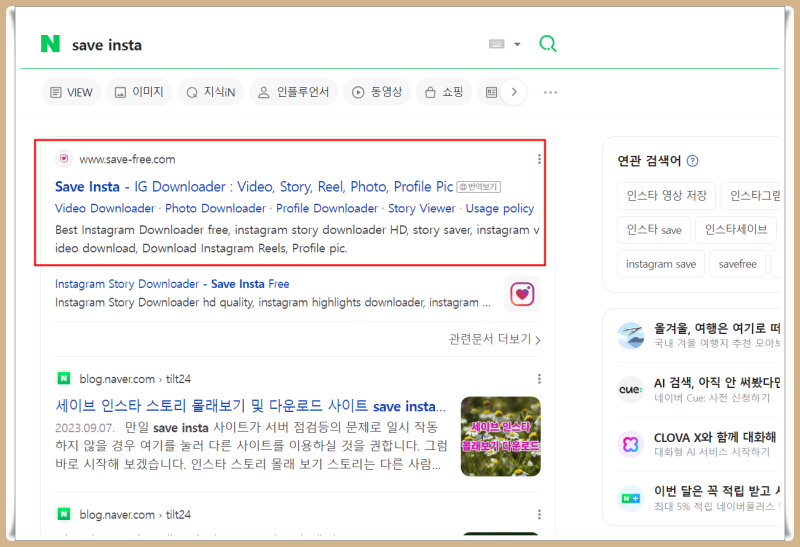Click the Cue: AI search icon
Viewport: 800px width, 547px height.
(631, 390)
